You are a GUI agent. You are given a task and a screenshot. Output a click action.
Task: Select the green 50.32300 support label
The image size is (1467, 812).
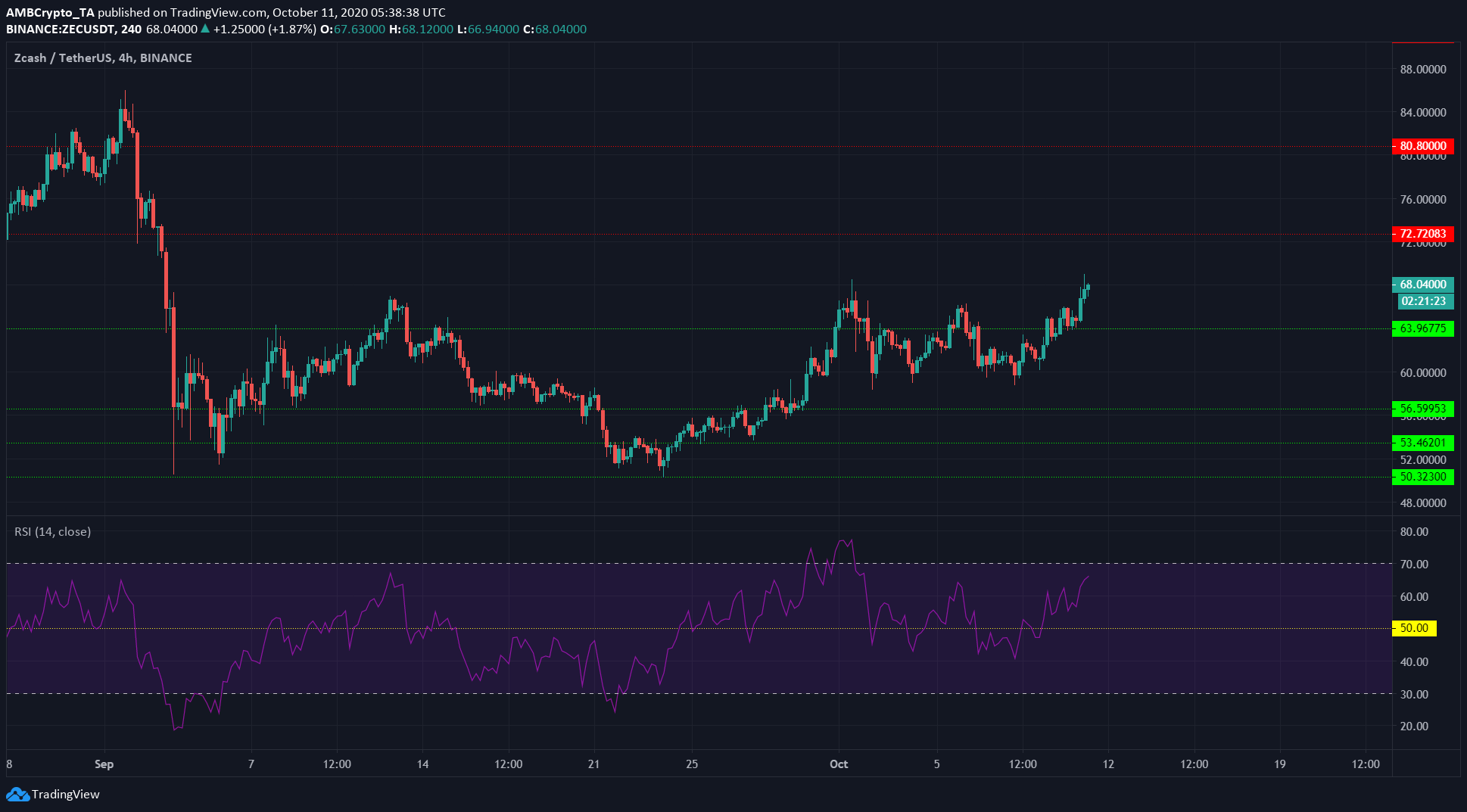coord(1423,477)
